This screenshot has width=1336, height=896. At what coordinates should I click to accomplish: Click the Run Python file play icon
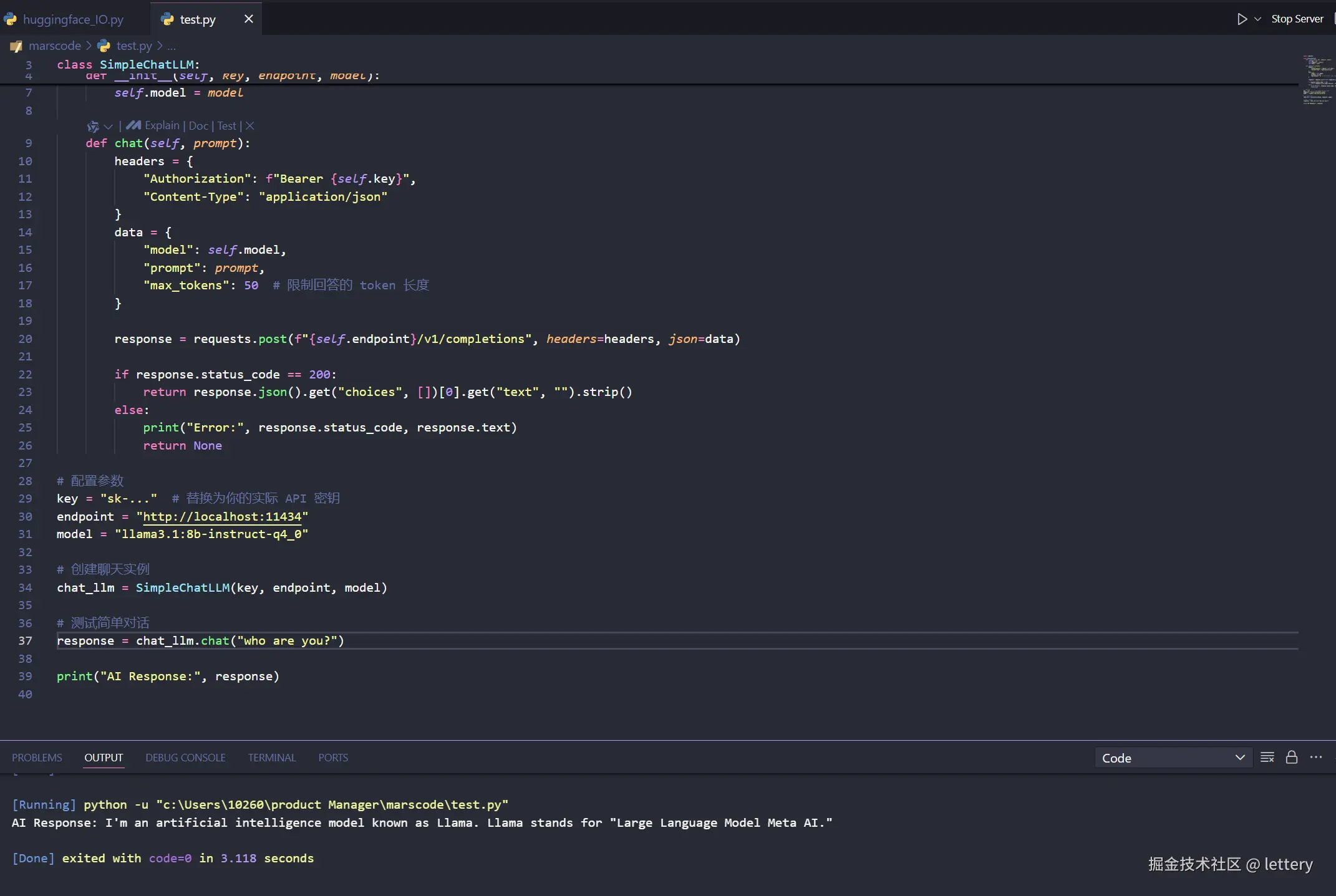click(x=1242, y=19)
